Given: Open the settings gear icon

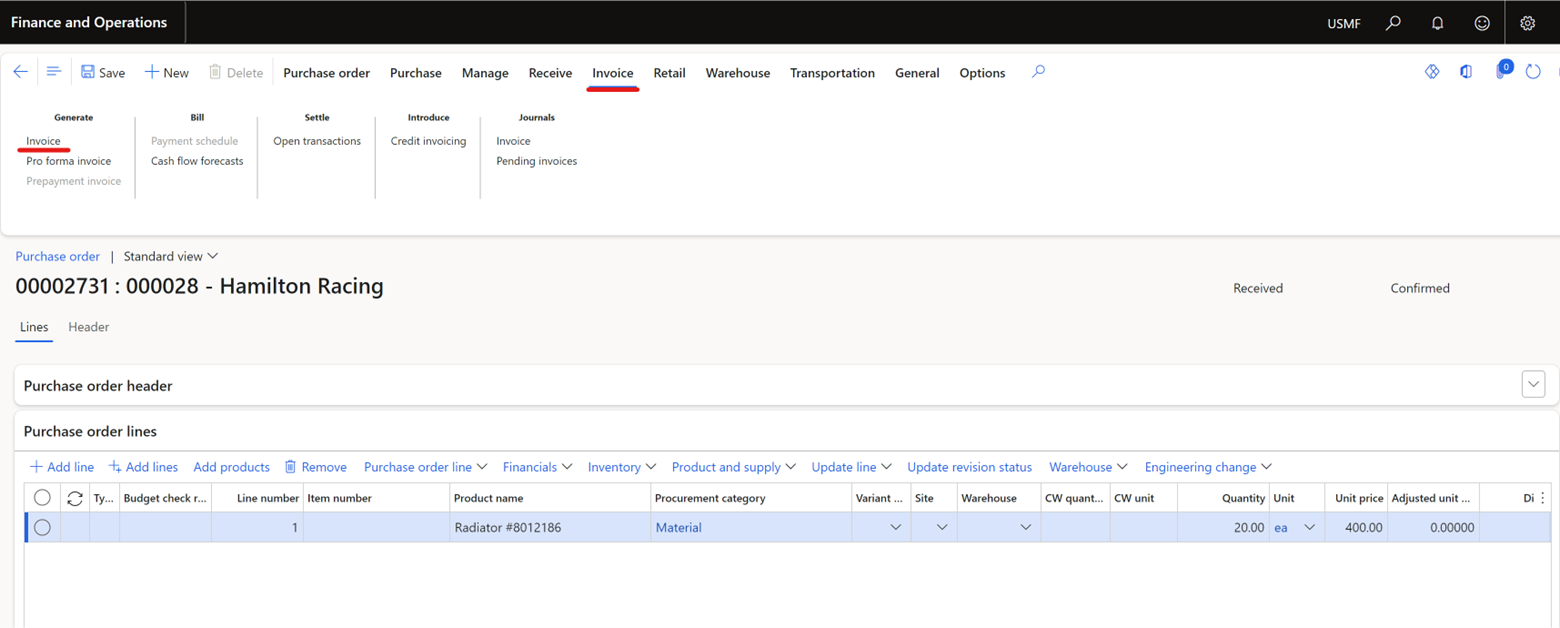Looking at the screenshot, I should tap(1527, 23).
